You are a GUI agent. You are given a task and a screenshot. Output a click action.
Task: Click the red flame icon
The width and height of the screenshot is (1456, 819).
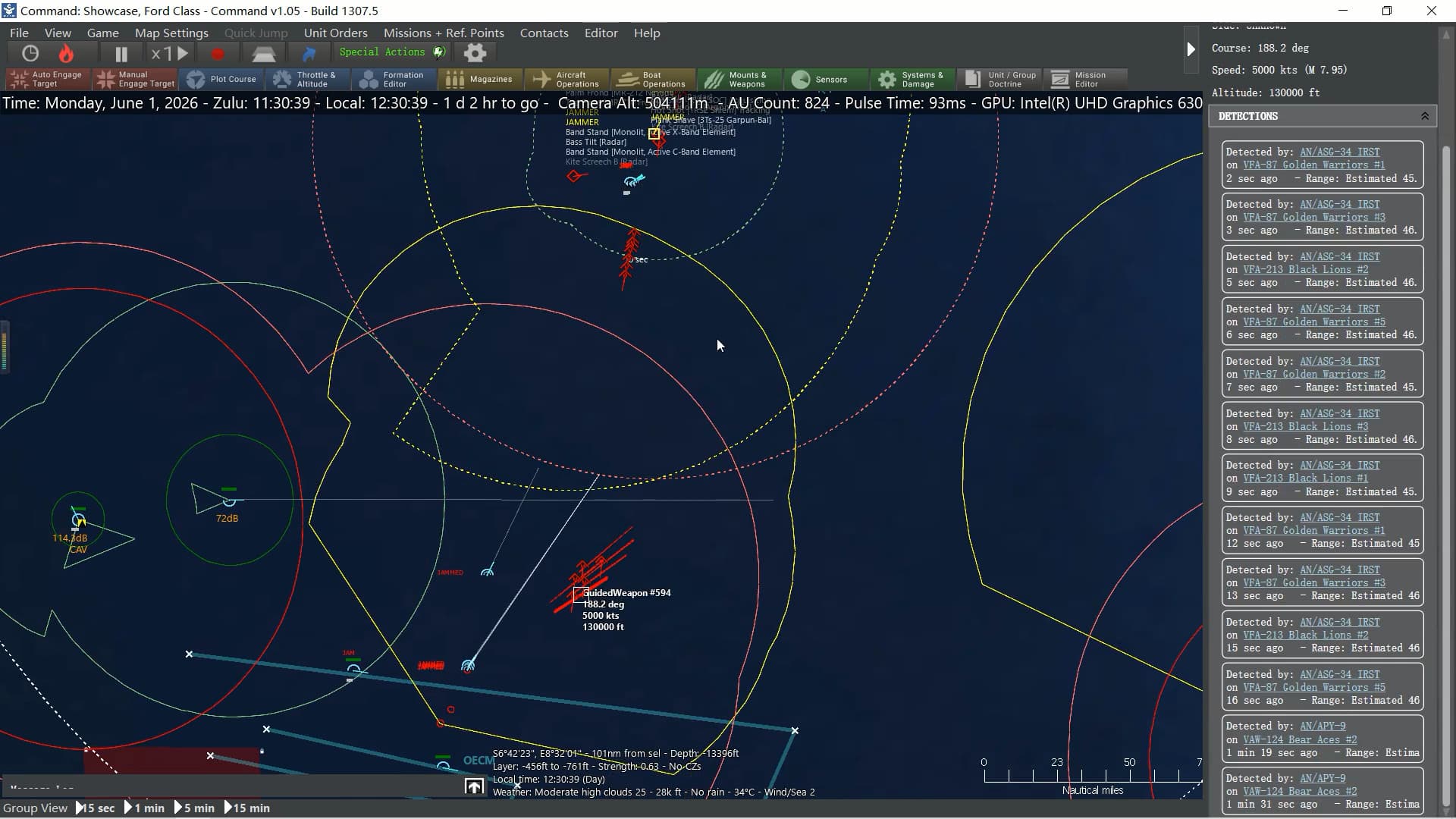point(67,53)
